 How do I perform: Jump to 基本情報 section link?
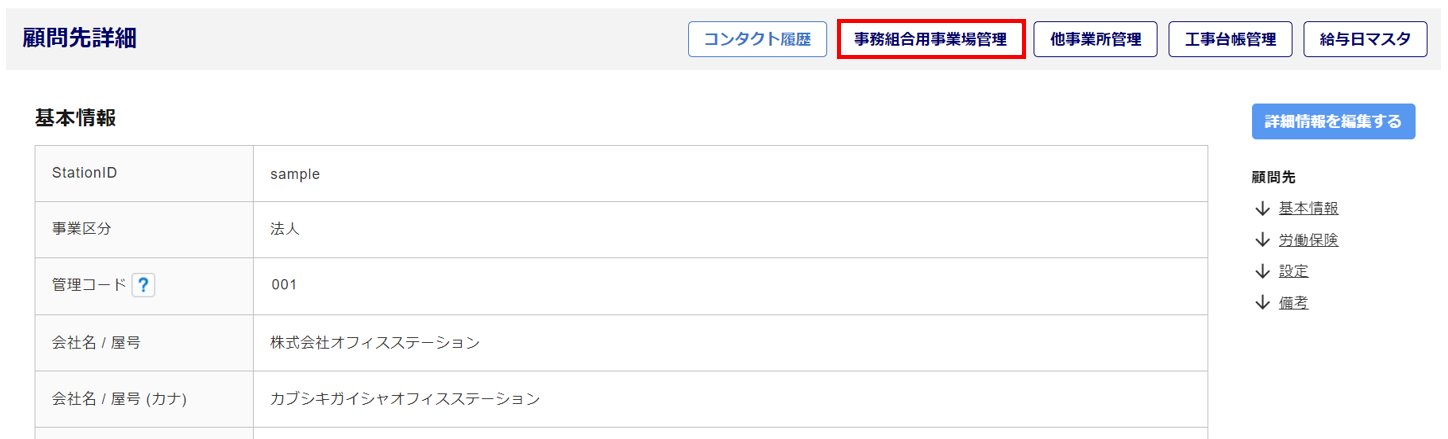coord(1308,209)
